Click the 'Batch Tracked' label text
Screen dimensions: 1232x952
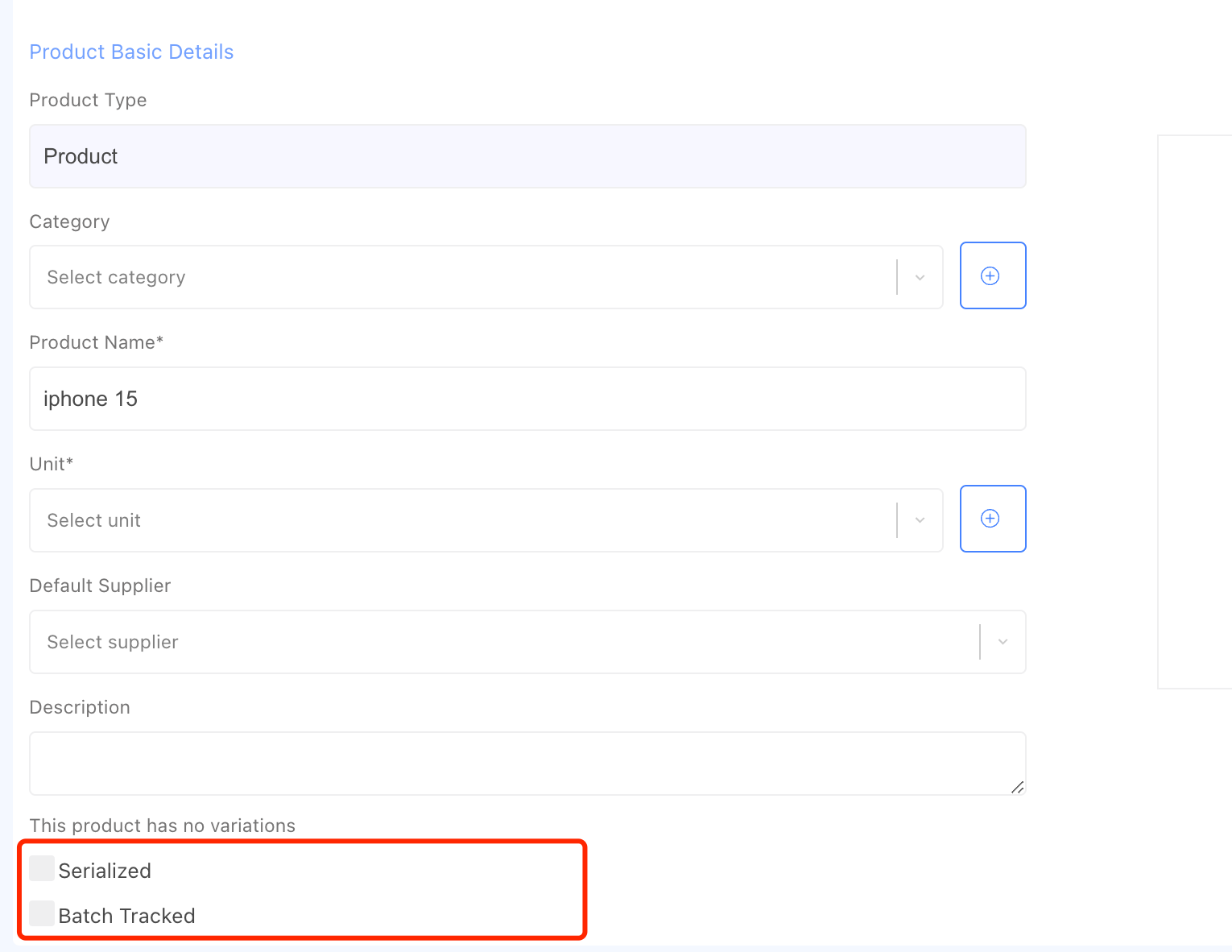[x=126, y=916]
